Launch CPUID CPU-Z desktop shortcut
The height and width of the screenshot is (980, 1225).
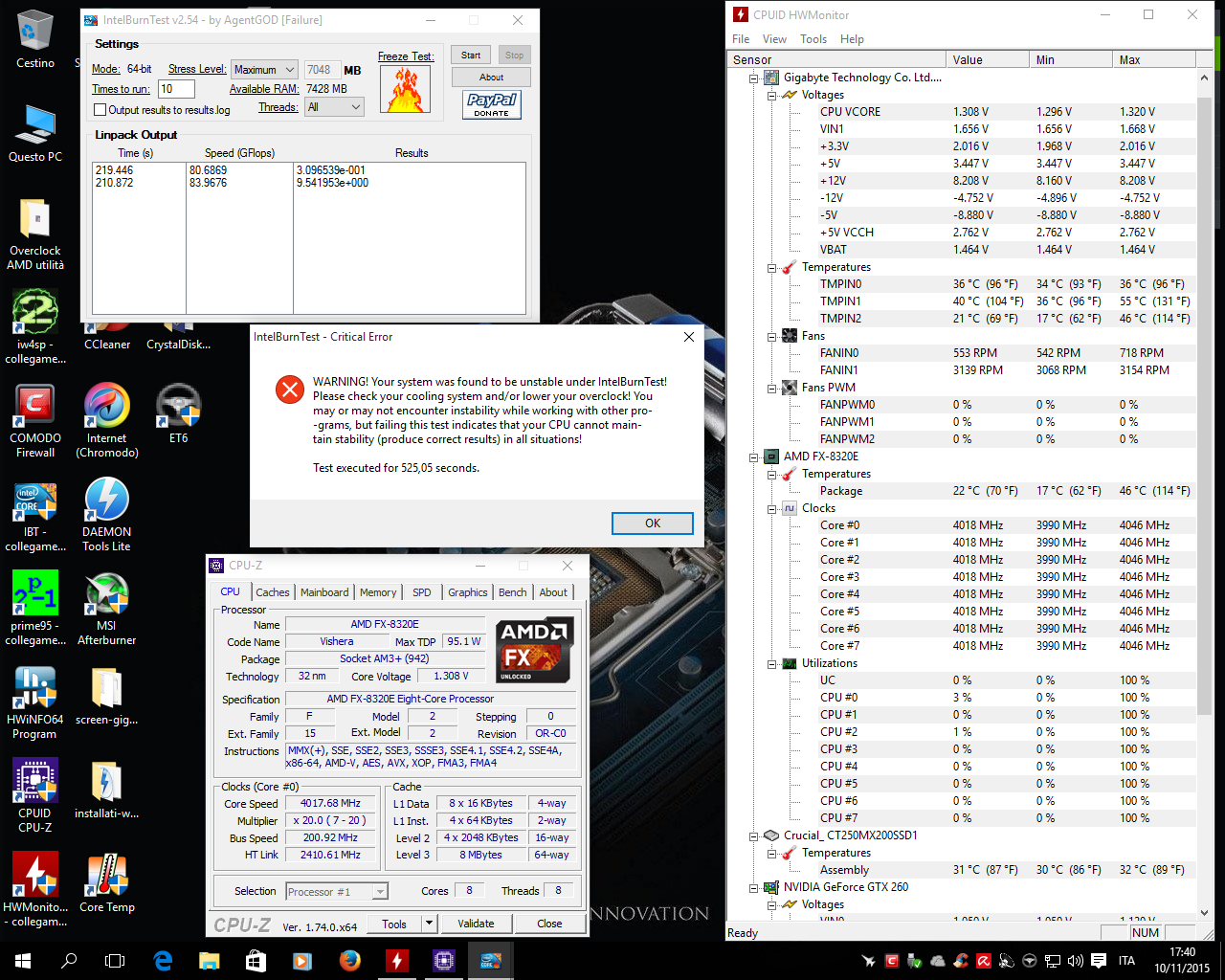[35, 795]
